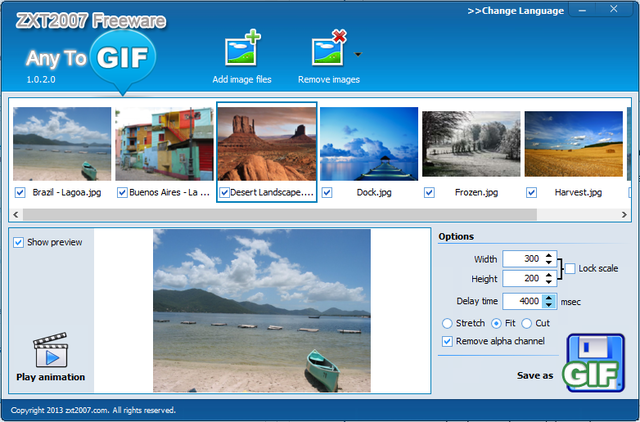Click the Frozen.jpg file name
This screenshot has height=422, width=640.
coord(476,192)
